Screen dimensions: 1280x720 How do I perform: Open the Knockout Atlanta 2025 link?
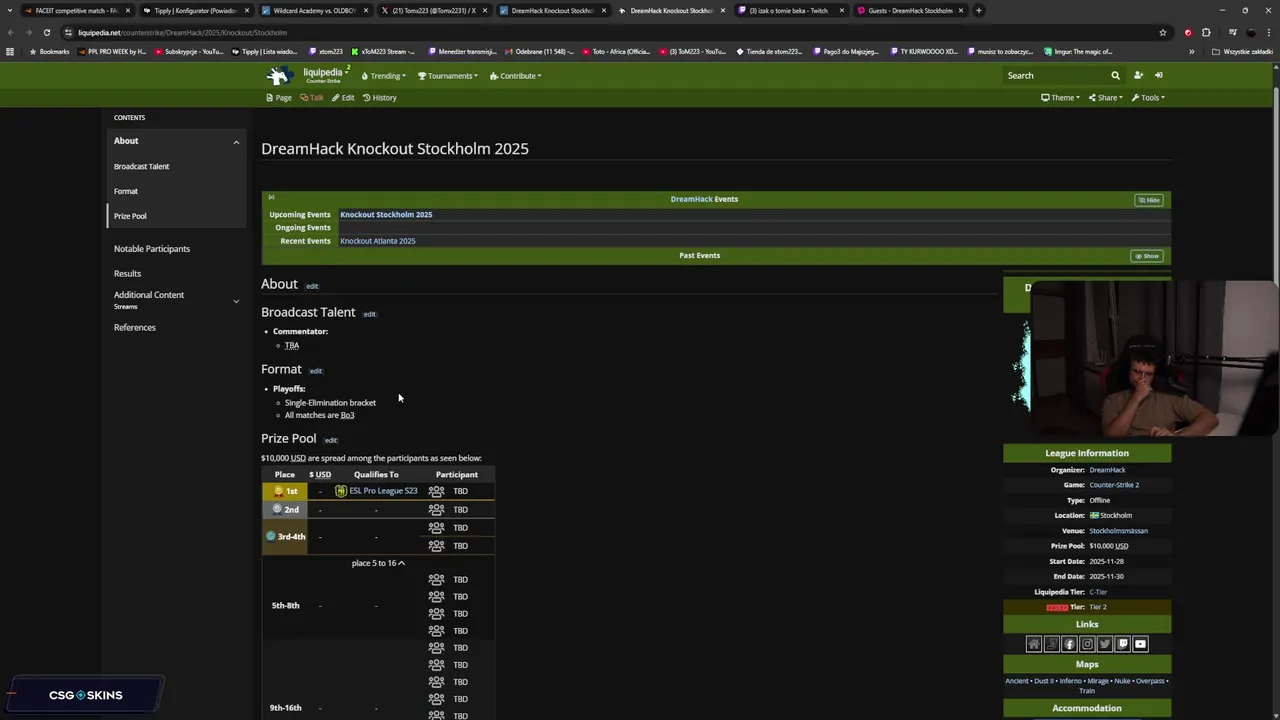point(377,241)
